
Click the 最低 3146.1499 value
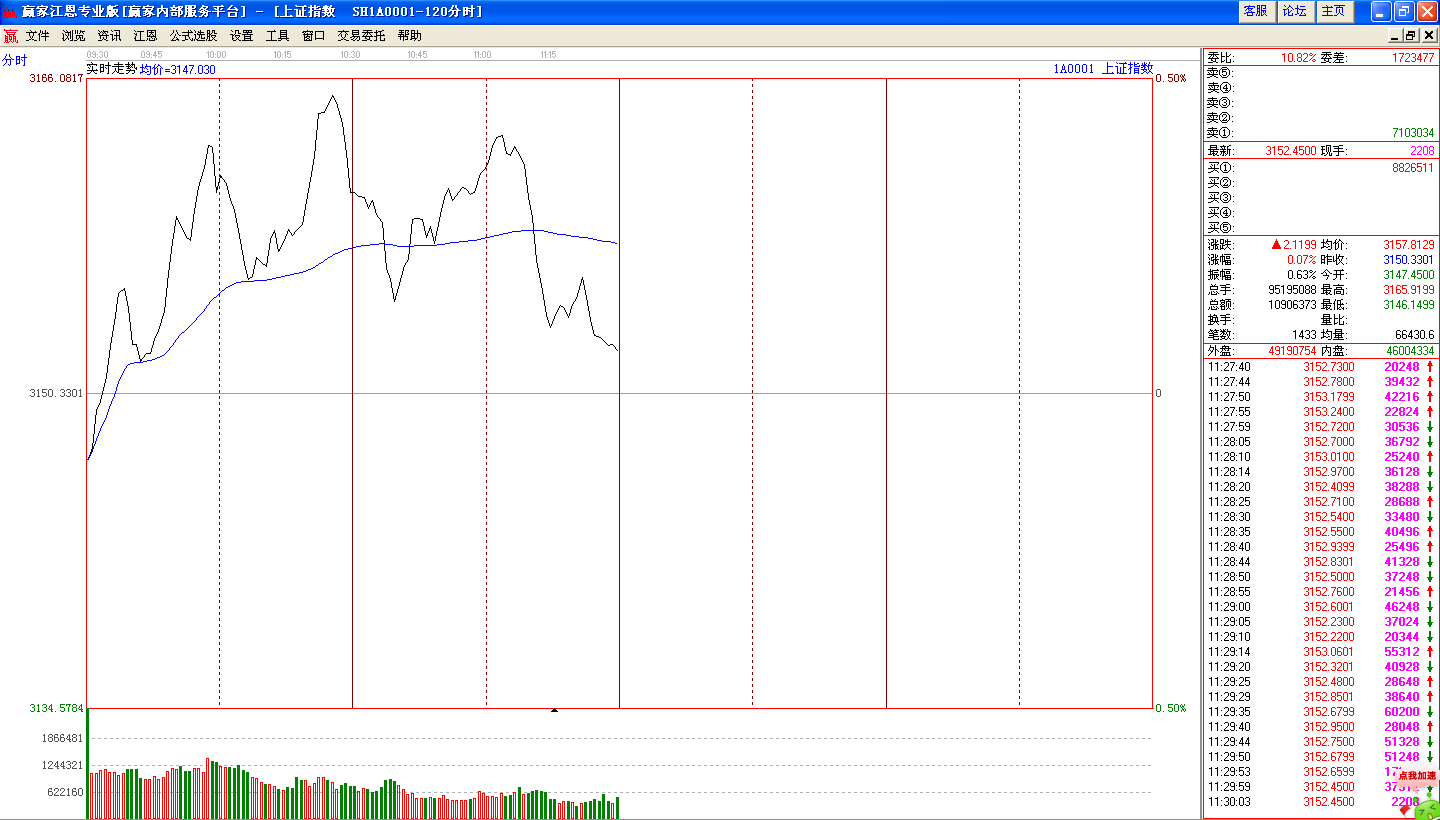click(x=1409, y=304)
